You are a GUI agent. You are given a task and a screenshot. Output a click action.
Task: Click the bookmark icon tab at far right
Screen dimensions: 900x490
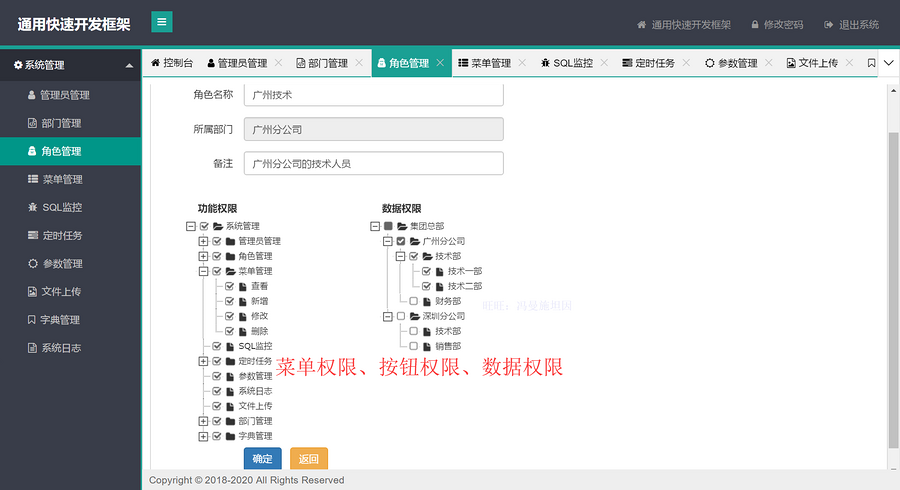pyautogui.click(x=871, y=63)
